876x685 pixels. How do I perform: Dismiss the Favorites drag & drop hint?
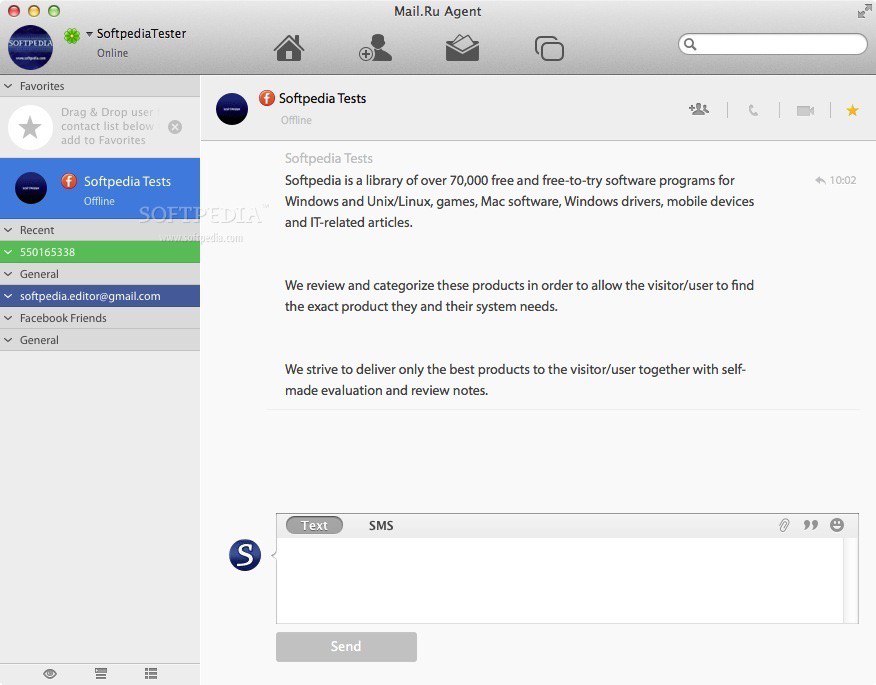pos(175,127)
